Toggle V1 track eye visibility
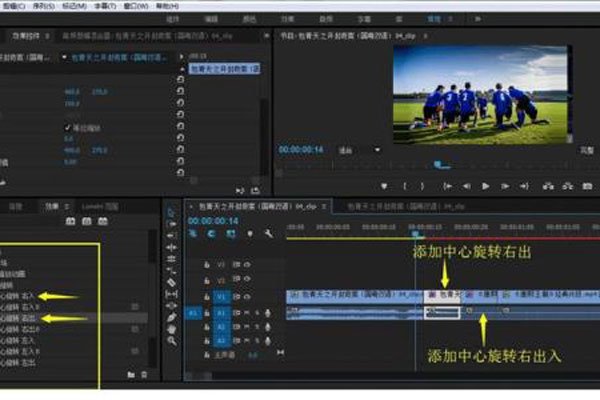Screen dimensions: 600x400 [246, 297]
